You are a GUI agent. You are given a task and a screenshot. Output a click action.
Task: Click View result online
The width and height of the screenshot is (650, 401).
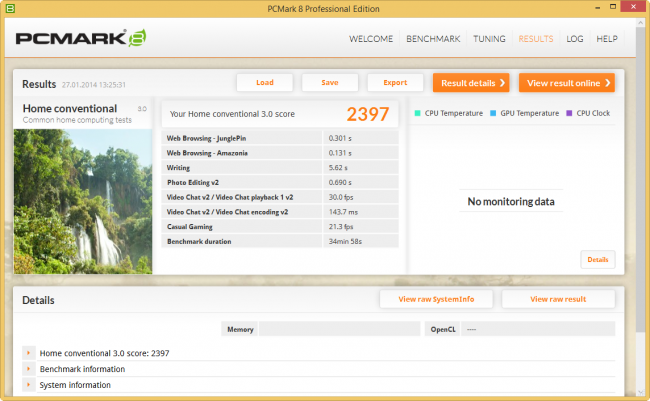(567, 83)
